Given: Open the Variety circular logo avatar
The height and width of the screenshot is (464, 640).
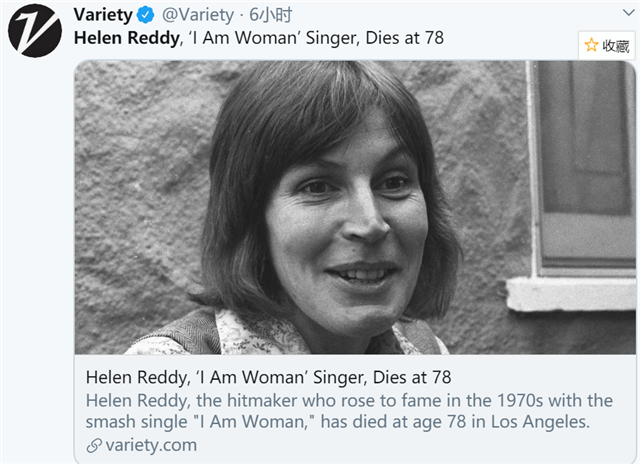Looking at the screenshot, I should tap(35, 31).
